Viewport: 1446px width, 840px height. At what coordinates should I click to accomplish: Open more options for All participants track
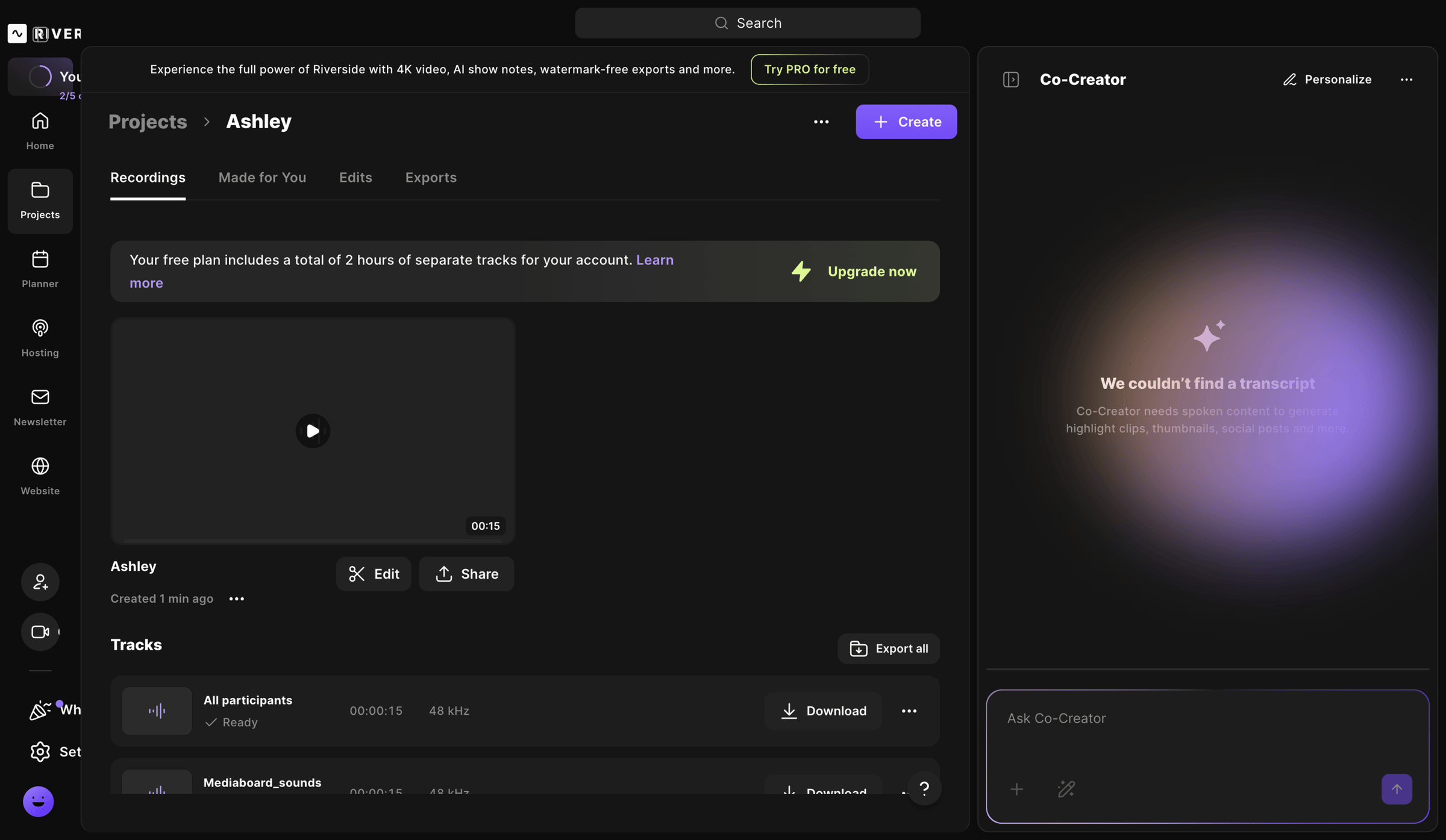[909, 711]
